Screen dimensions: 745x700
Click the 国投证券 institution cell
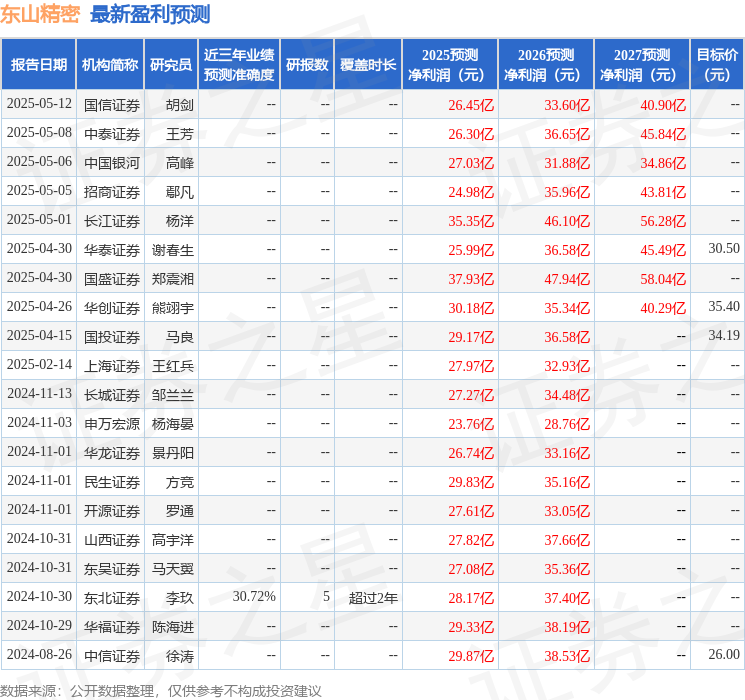coord(112,337)
